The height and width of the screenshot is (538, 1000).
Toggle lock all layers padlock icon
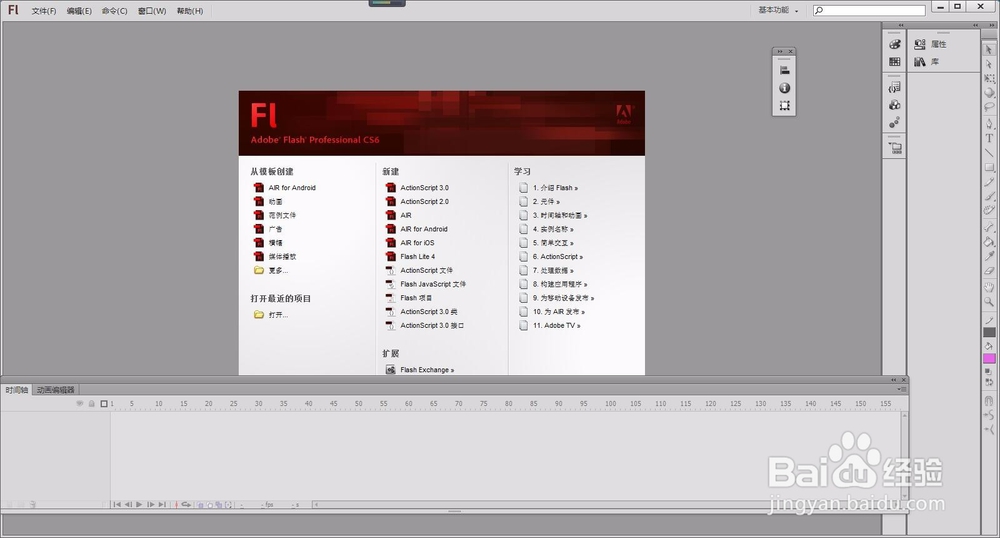[x=92, y=404]
